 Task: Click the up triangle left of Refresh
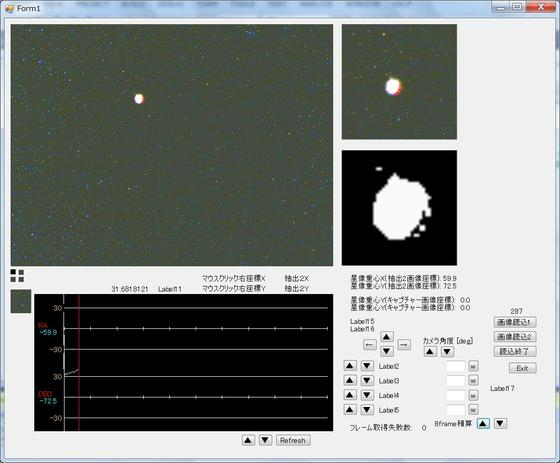click(x=248, y=440)
